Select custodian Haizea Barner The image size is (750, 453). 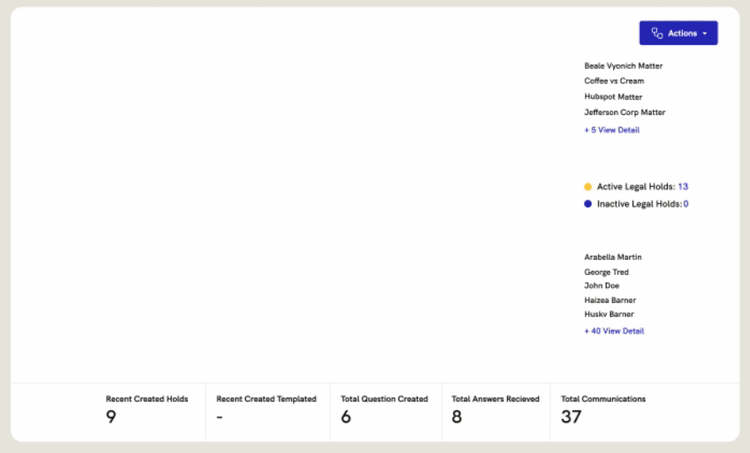[x=610, y=300]
